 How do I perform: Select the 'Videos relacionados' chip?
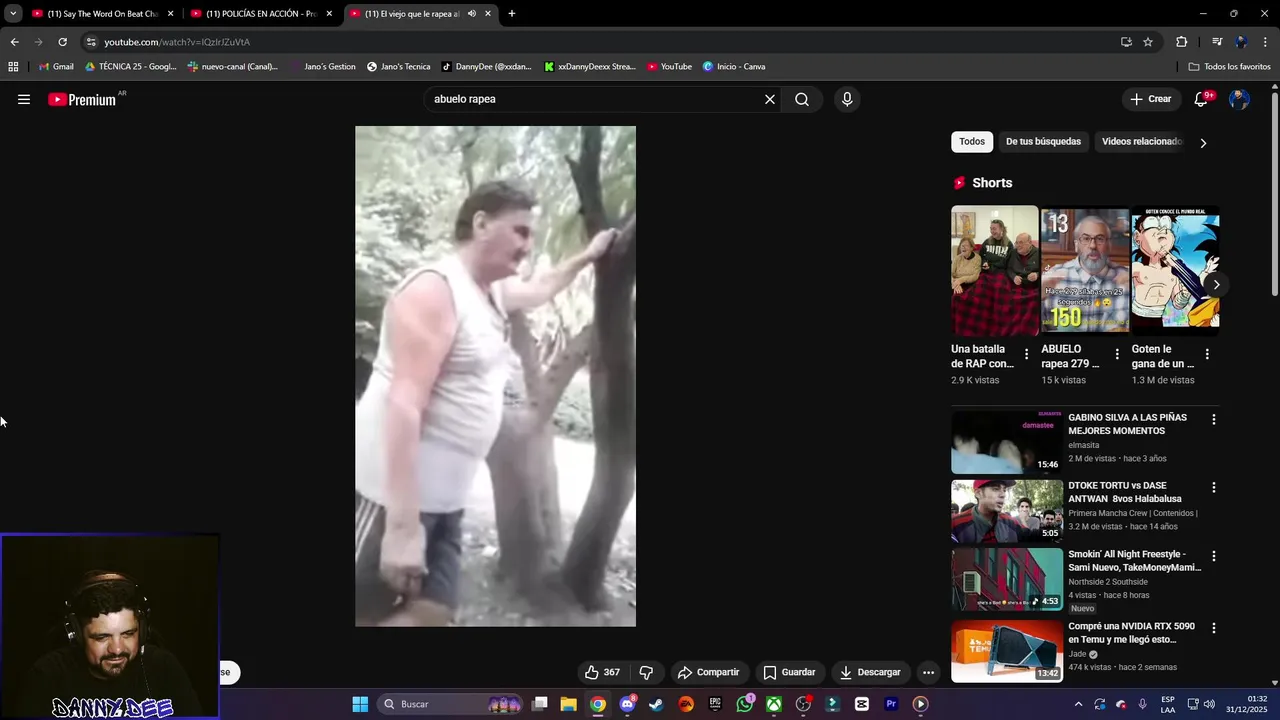click(x=1142, y=142)
